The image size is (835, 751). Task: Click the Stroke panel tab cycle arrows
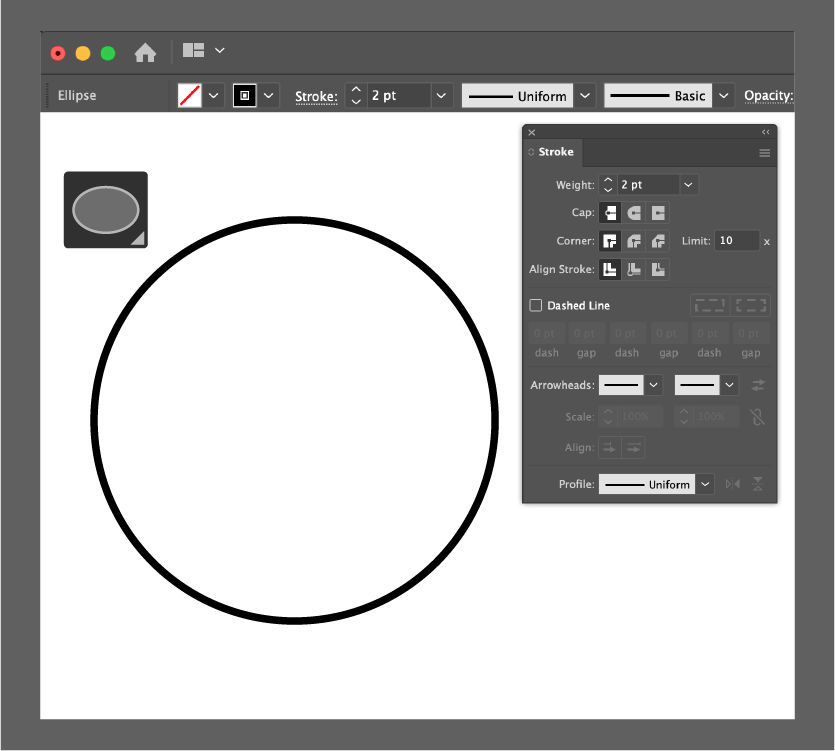point(531,152)
